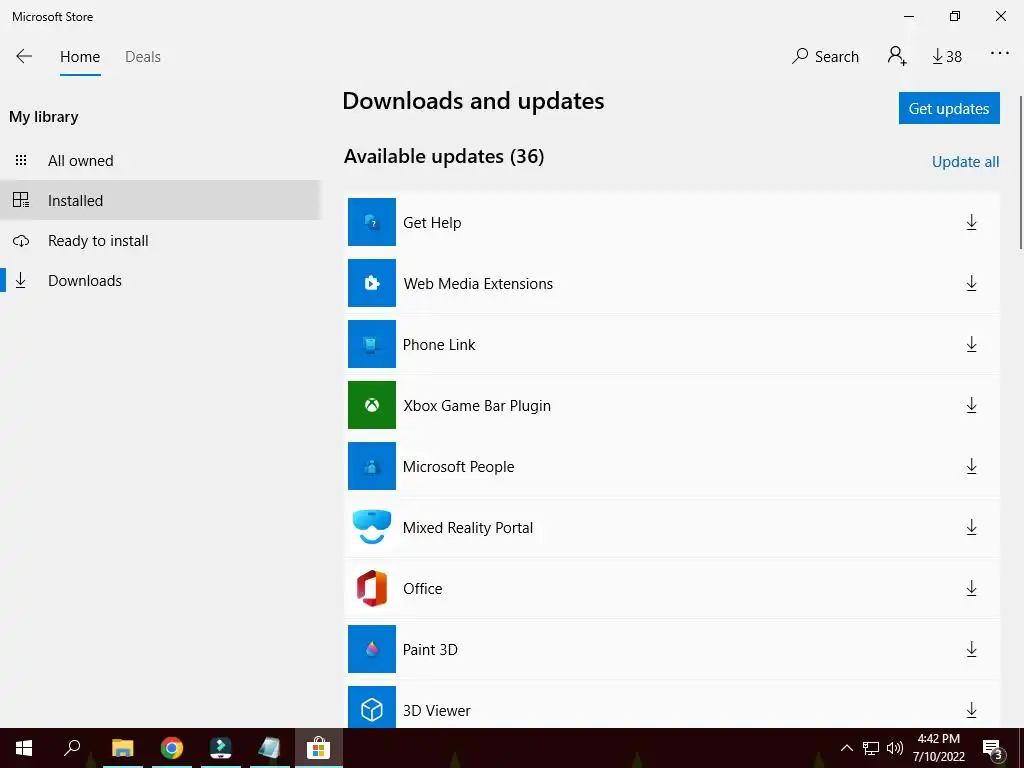Open the sign-in account icon
This screenshot has height=768, width=1024.
pos(897,56)
